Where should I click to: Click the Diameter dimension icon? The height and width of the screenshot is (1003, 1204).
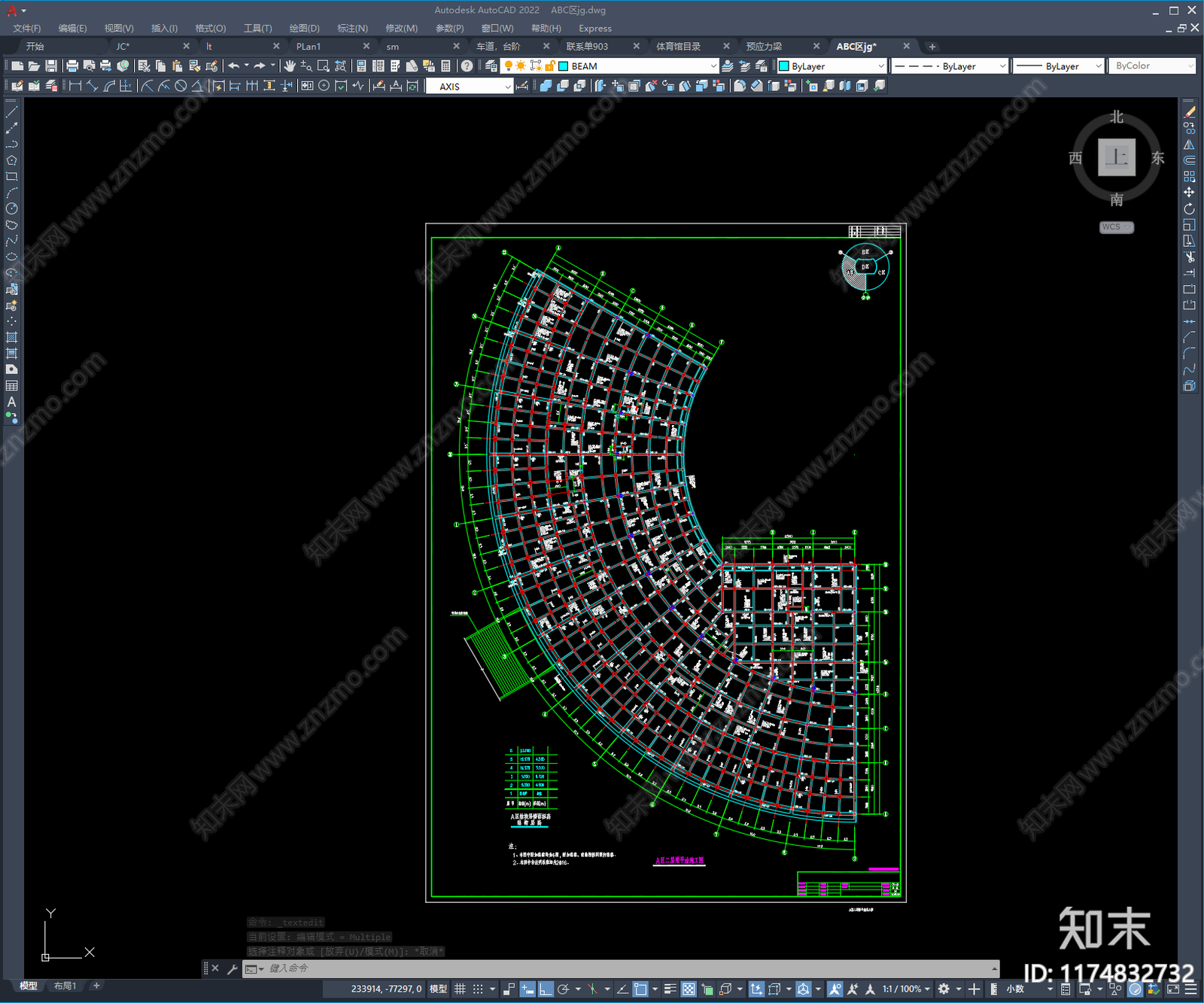point(181,86)
